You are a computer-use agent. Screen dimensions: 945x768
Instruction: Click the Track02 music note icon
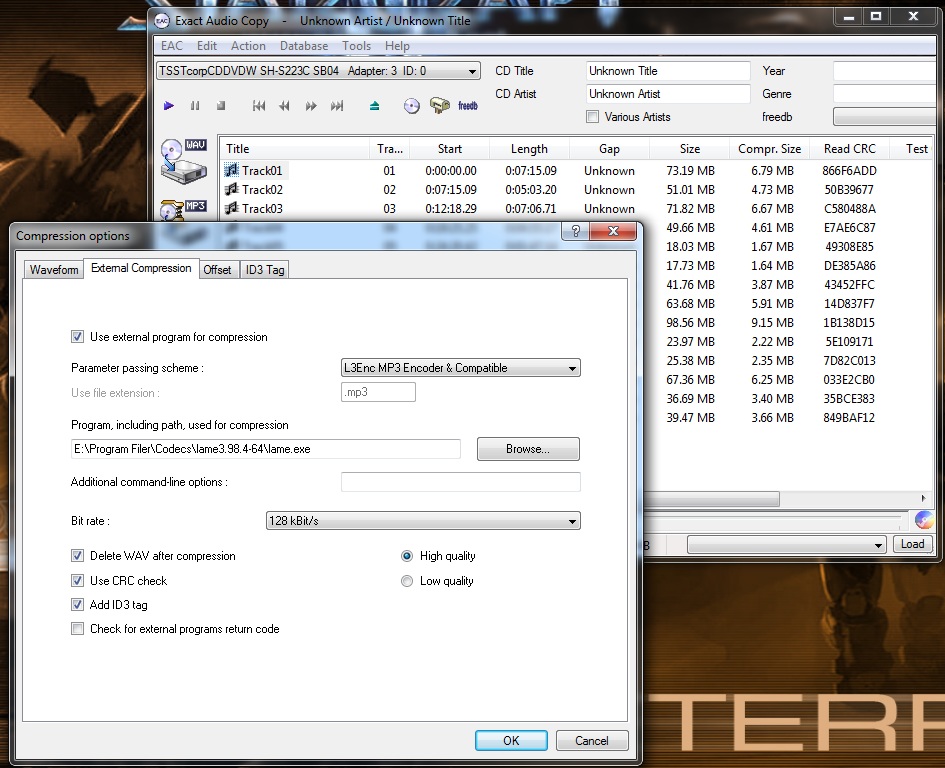point(231,189)
